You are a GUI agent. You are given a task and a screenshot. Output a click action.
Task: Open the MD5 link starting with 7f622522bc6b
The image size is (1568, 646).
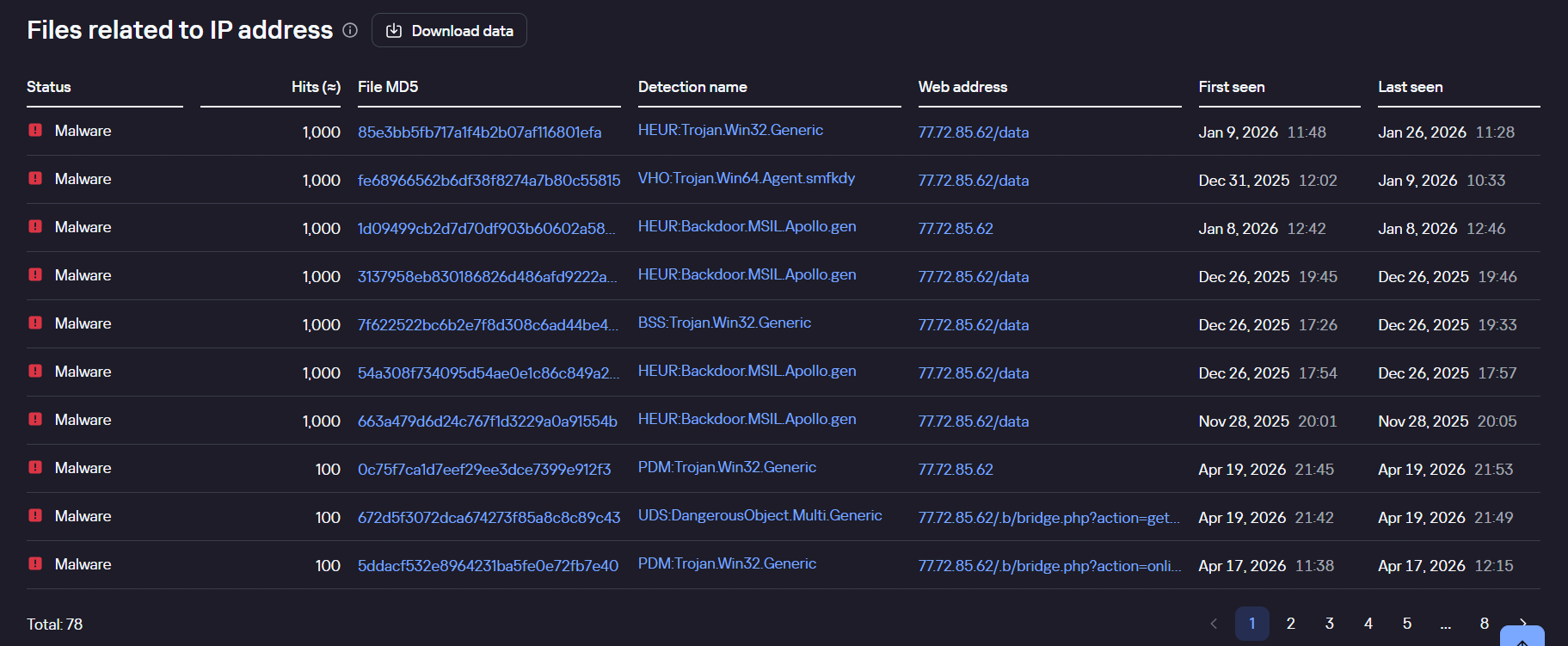pyautogui.click(x=488, y=324)
